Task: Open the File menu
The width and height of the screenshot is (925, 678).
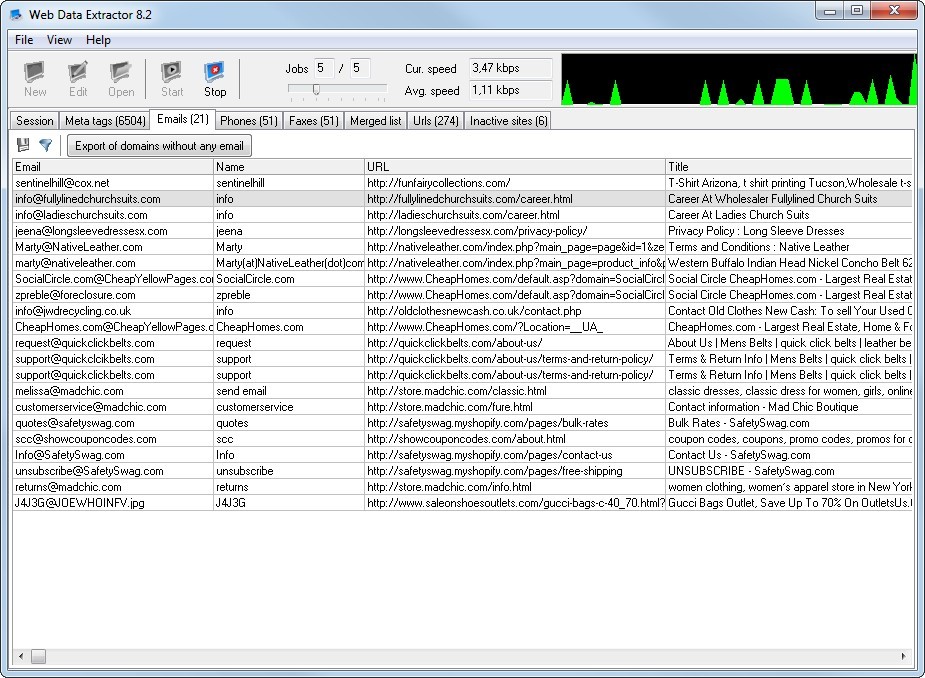Action: coord(23,40)
